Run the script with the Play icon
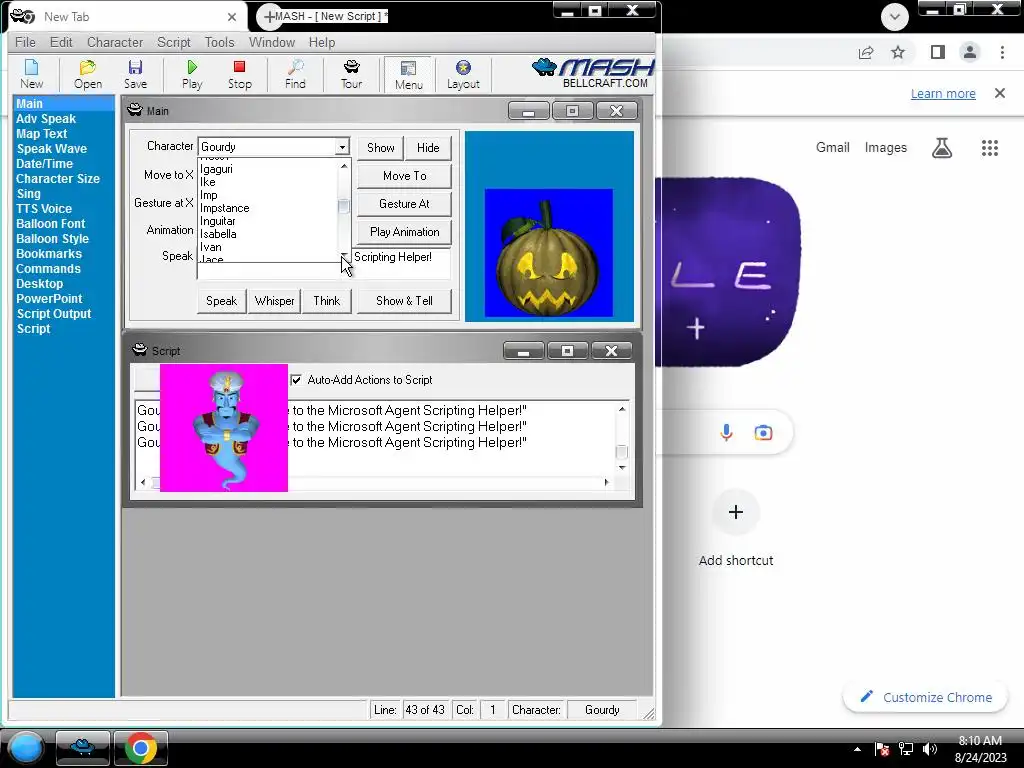 [x=192, y=74]
